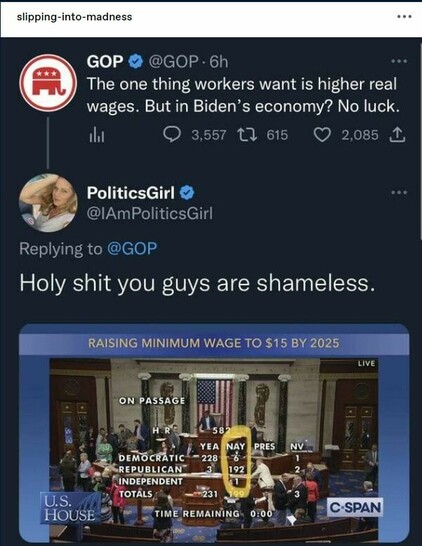View analytics bar chart icon on GOP tweet
Image resolution: width=422 pixels, height=546 pixels.
tap(97, 135)
